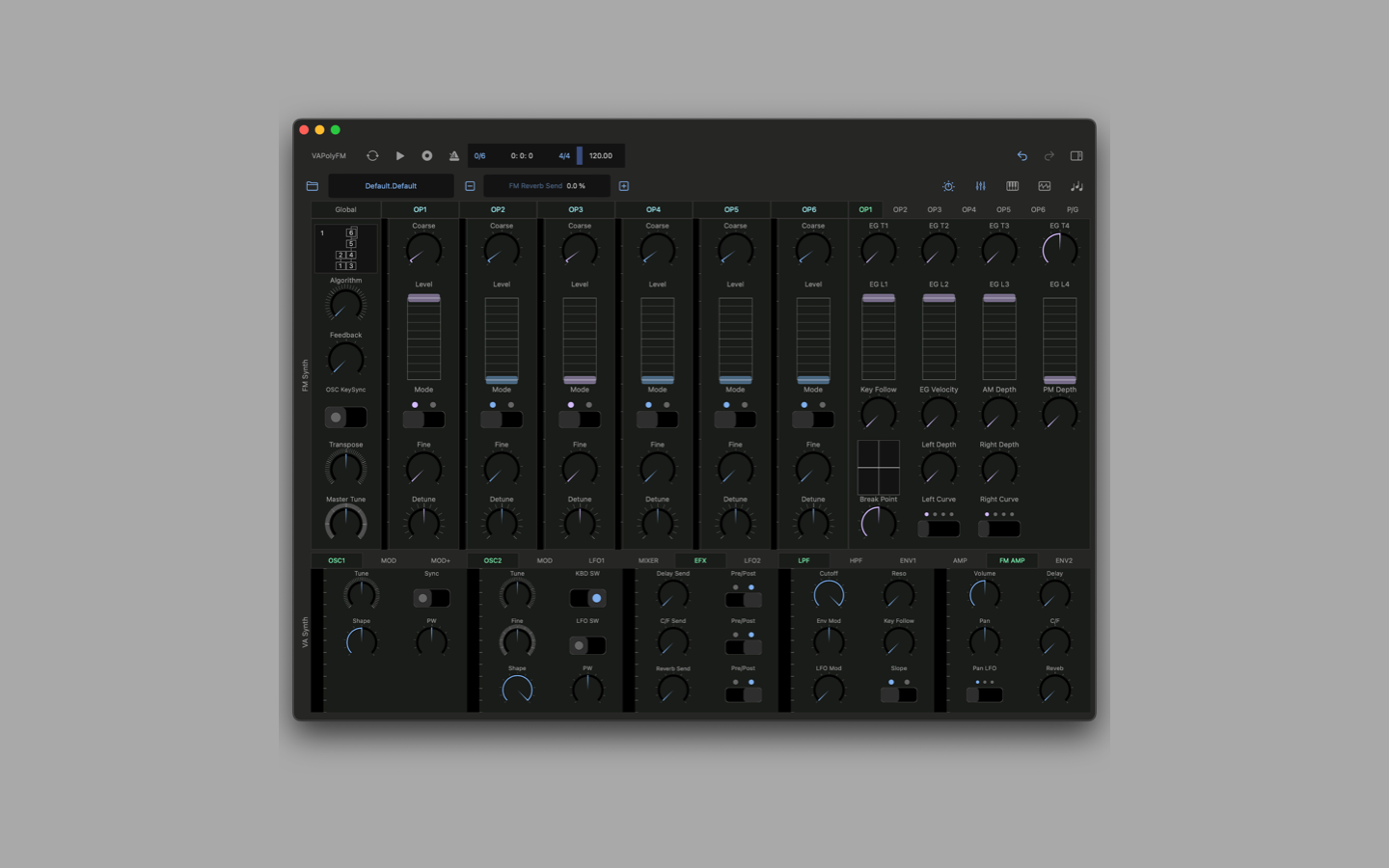
Task: Adjust the OP5 Level slider
Action: pos(735,338)
